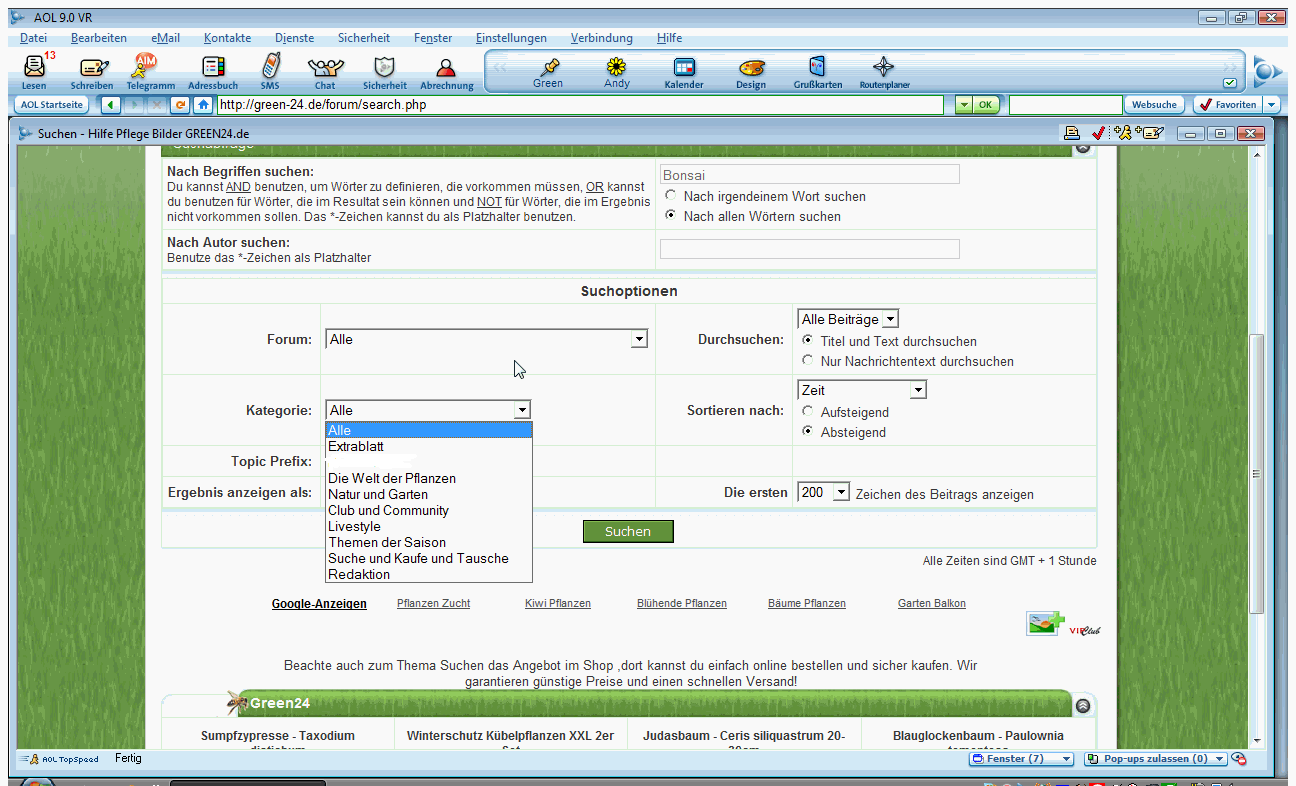Click the SMS toolbar icon
Screen dimensions: 1296x786
click(x=269, y=68)
